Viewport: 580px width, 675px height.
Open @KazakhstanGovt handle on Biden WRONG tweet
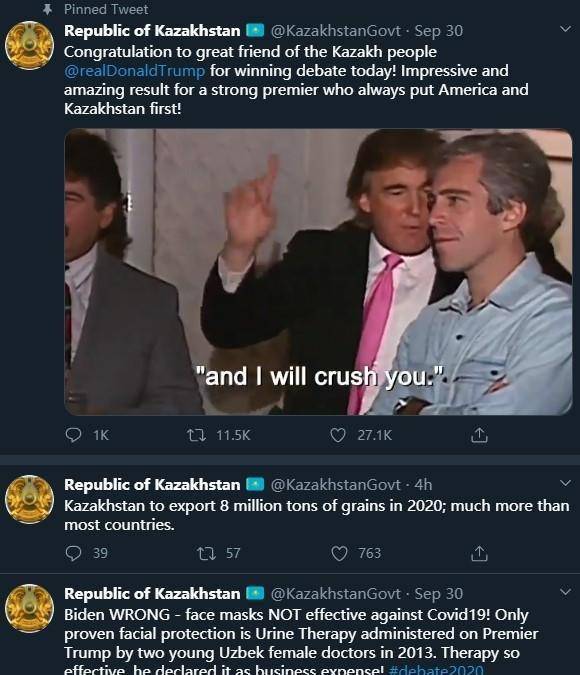(335, 594)
